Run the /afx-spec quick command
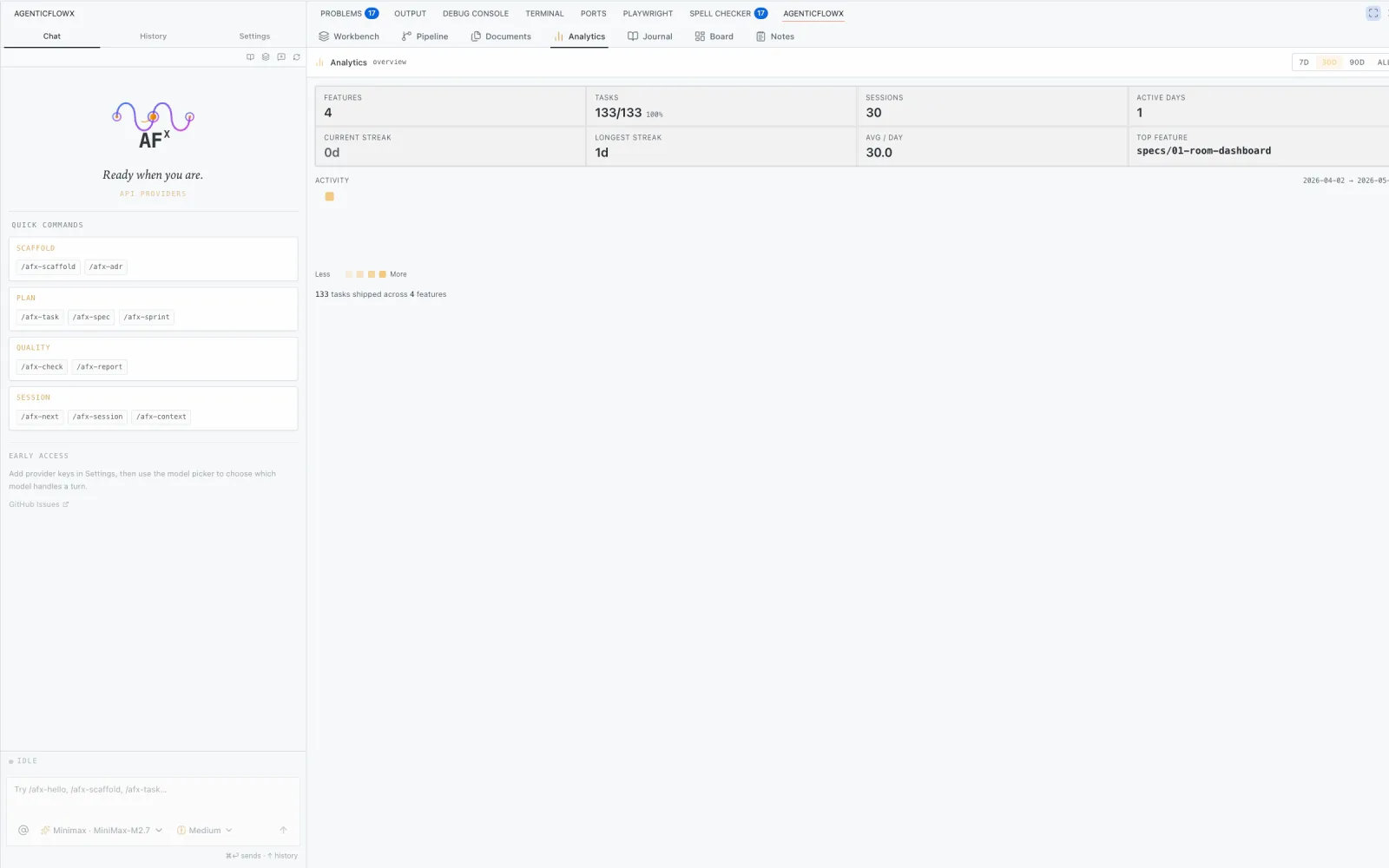The width and height of the screenshot is (1389, 868). (x=91, y=318)
